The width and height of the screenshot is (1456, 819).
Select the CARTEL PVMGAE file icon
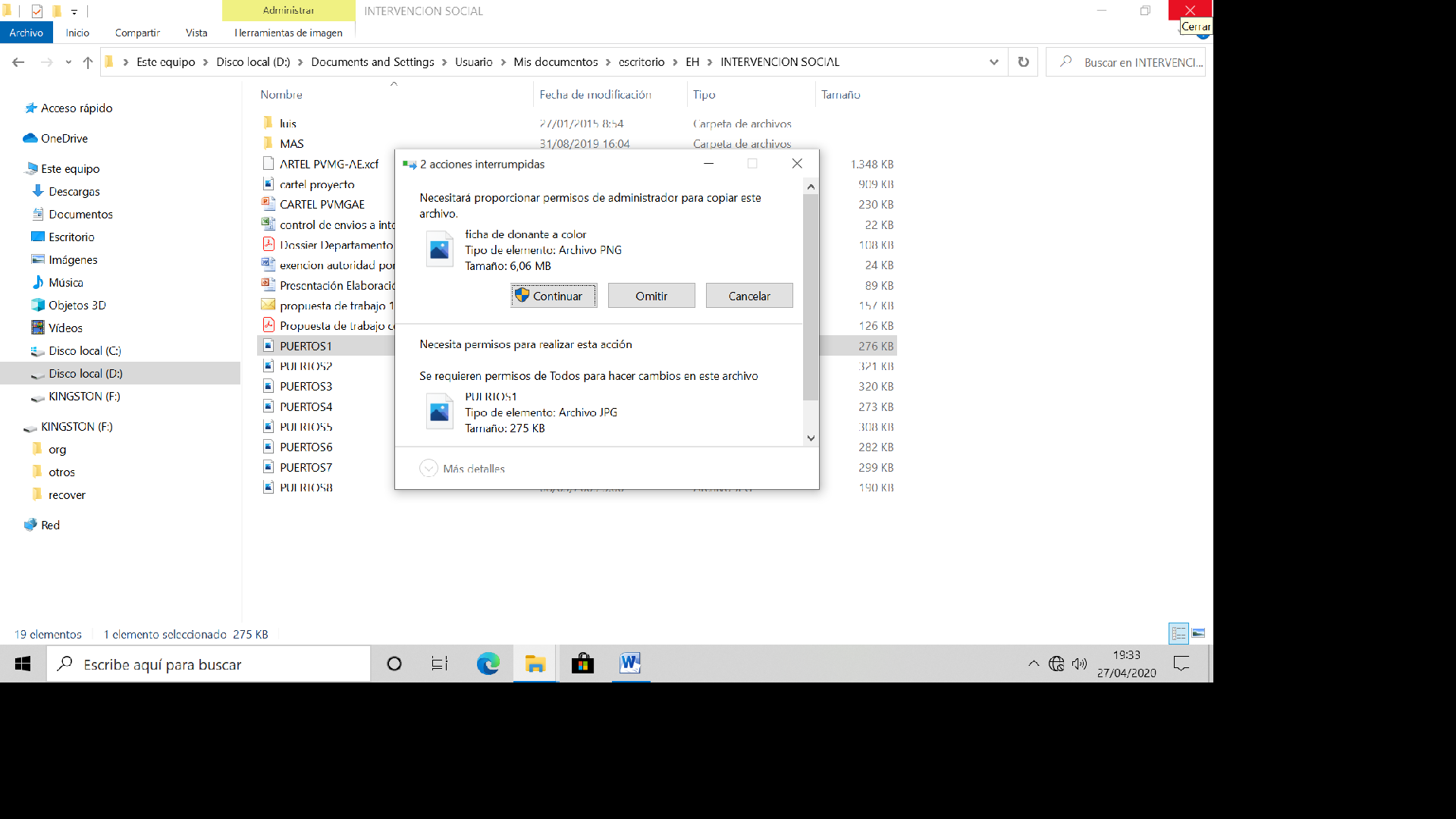(x=268, y=204)
